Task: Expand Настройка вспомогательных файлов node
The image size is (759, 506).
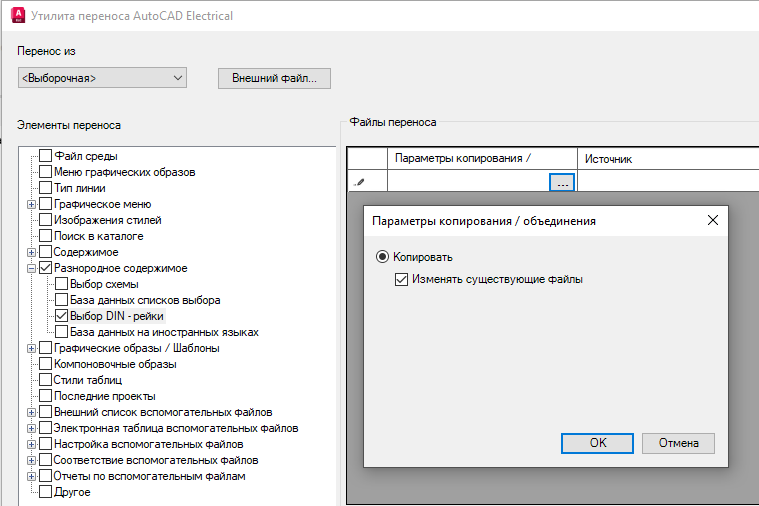Action: coord(31,445)
